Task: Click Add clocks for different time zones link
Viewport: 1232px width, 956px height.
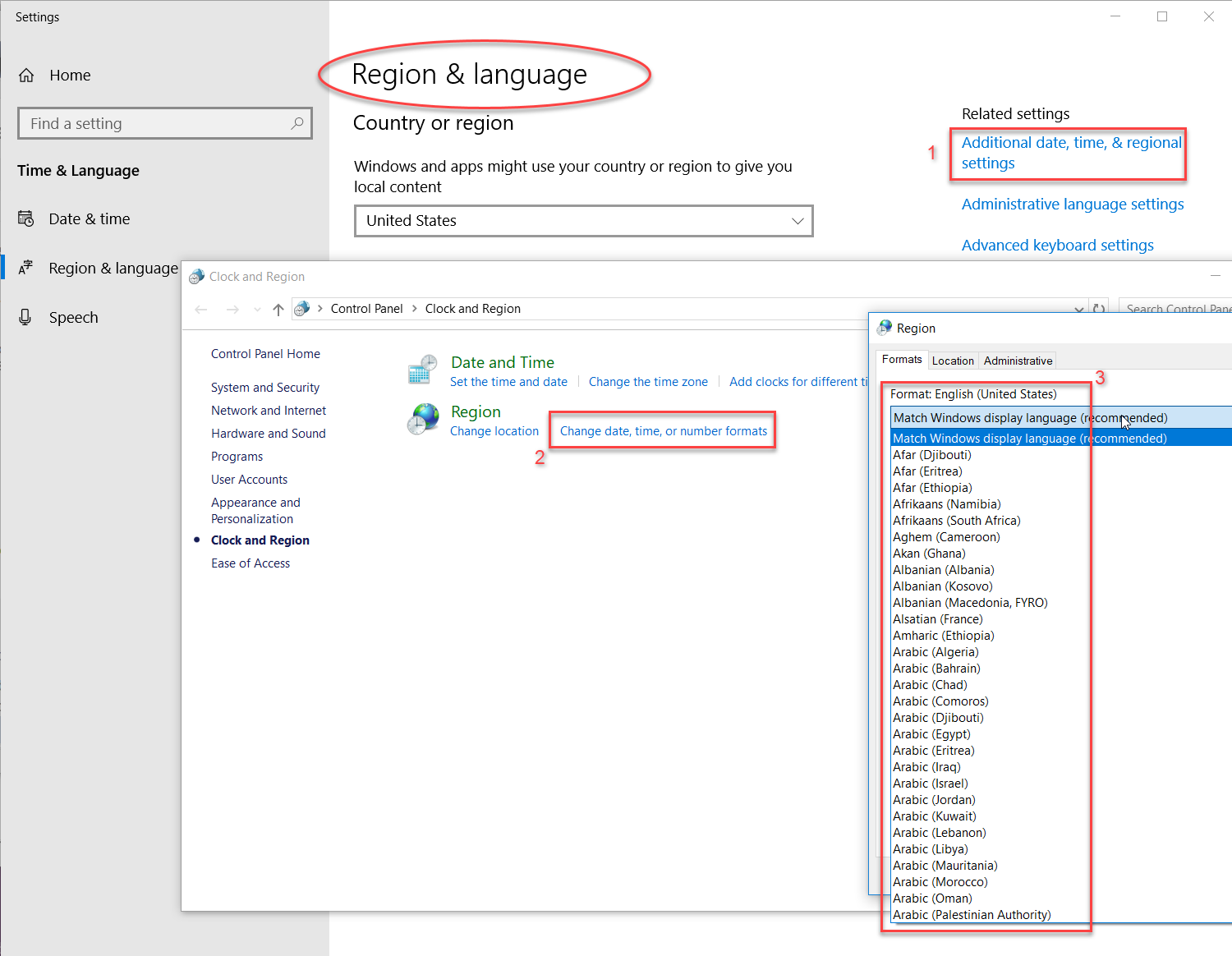Action: [x=798, y=382]
